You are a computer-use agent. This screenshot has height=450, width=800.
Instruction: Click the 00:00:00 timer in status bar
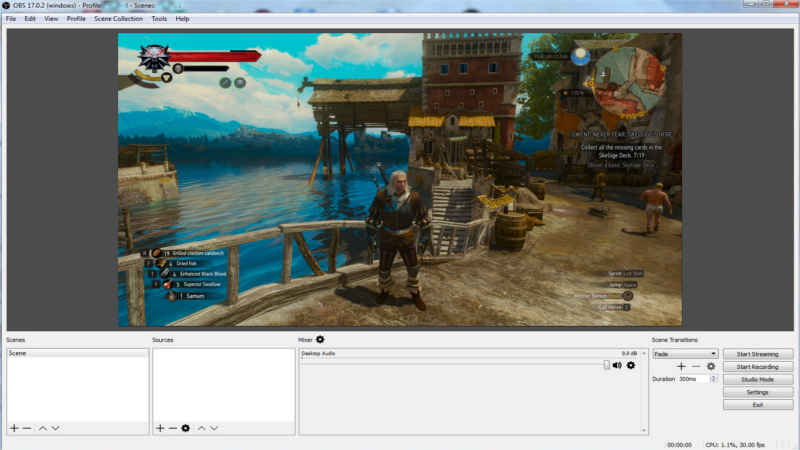point(679,445)
